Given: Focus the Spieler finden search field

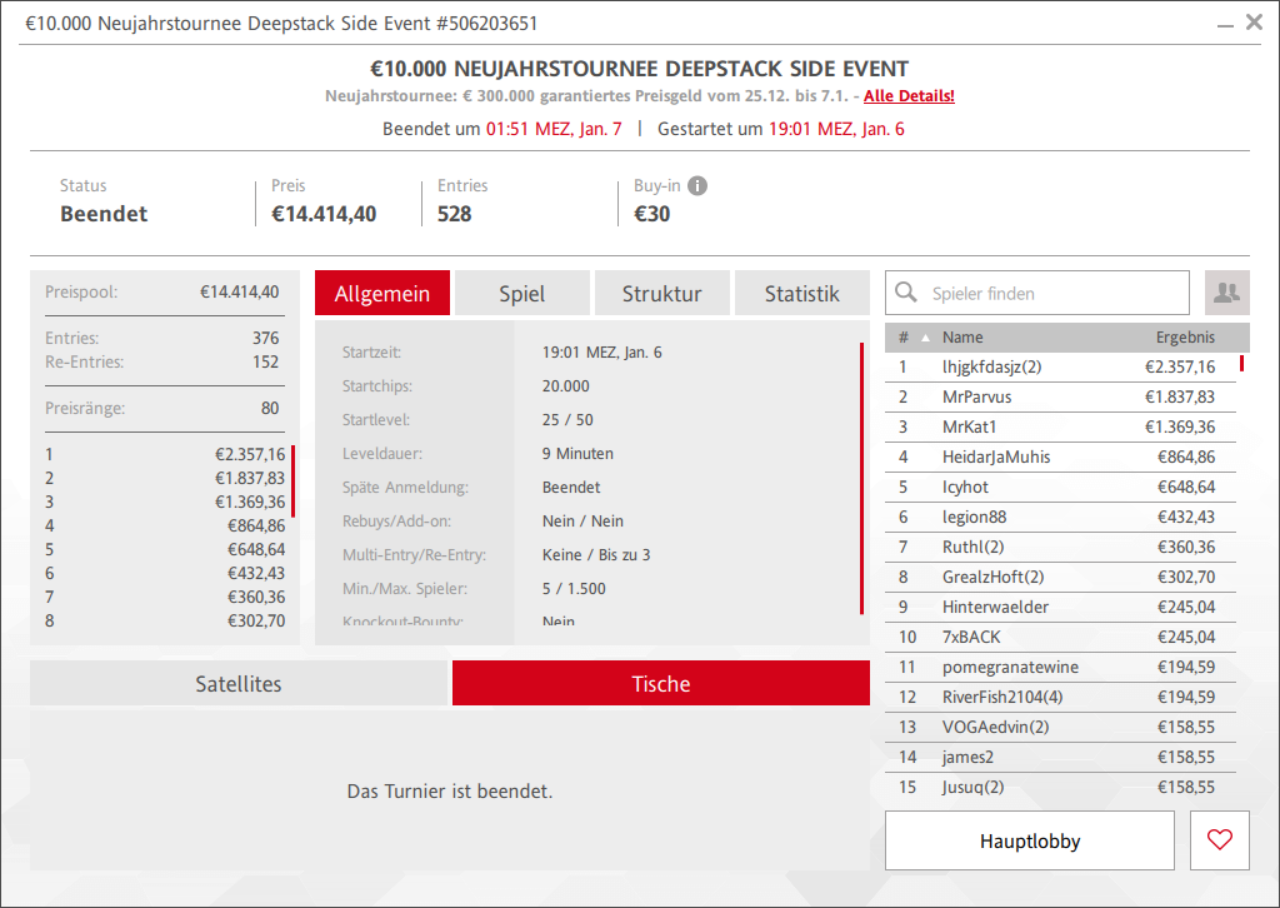Looking at the screenshot, I should 1037,293.
